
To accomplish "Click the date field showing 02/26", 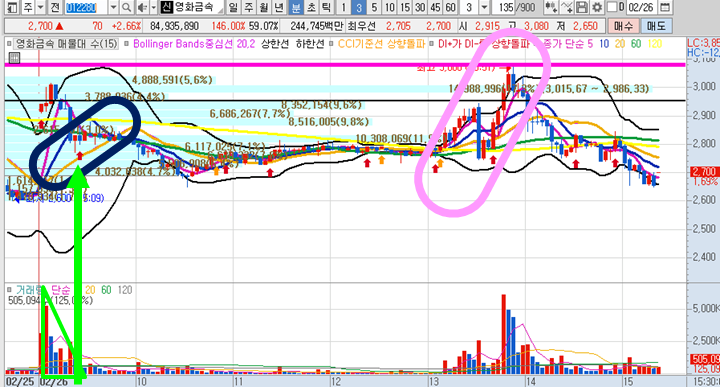I will coord(641,7).
